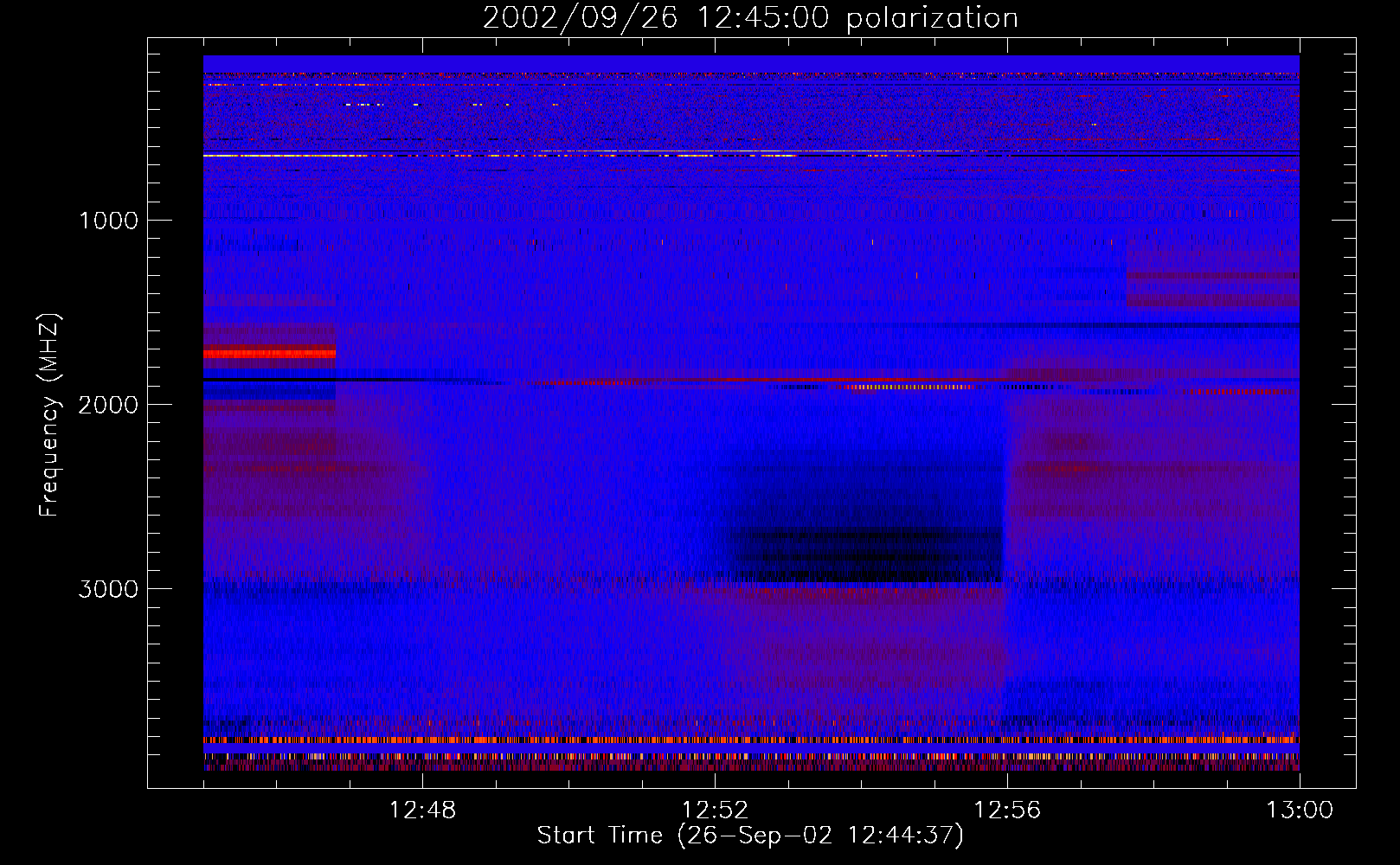Click the "Frequency (MHZ)" axis title
The width and height of the screenshot is (1400, 865).
[x=48, y=415]
